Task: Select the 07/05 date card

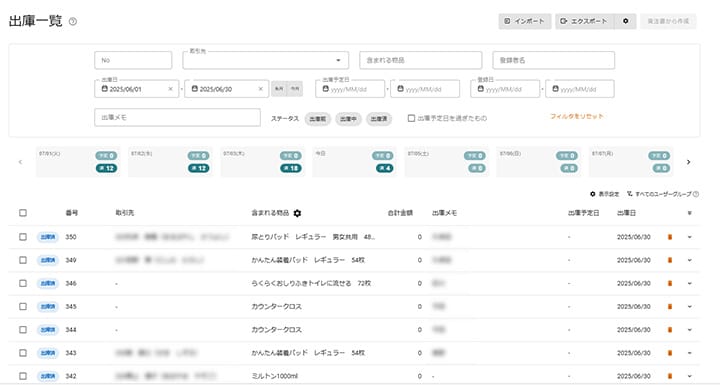Action: click(447, 162)
